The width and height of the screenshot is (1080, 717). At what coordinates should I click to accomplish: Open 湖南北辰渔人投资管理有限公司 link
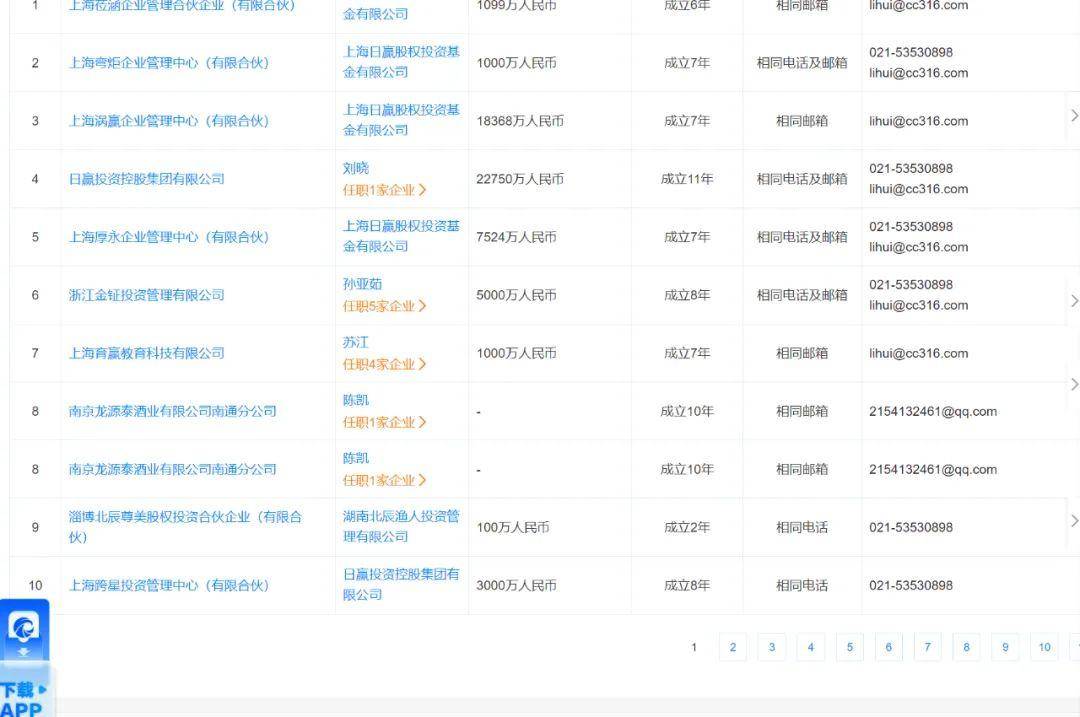401,526
